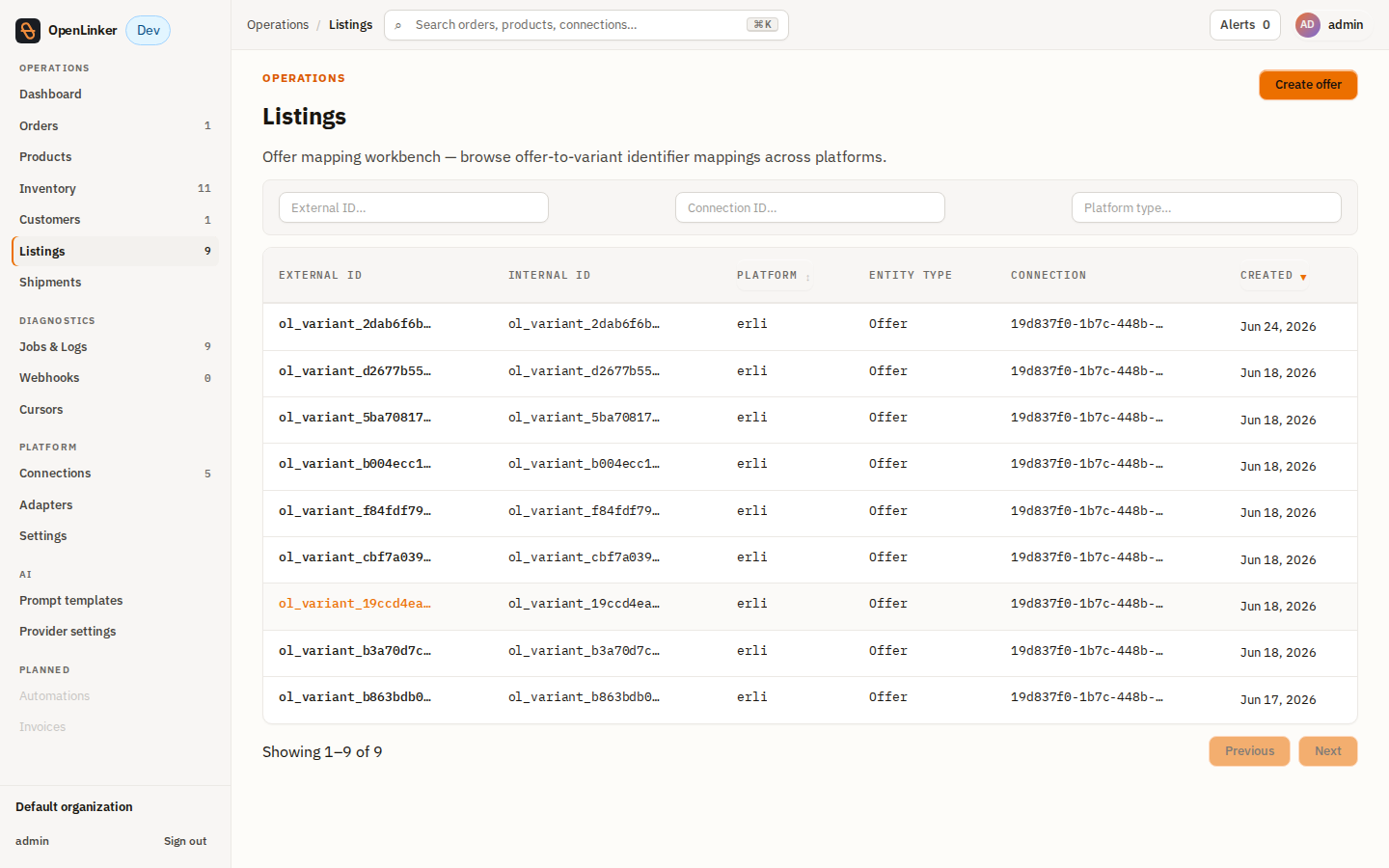Focus the Platform type filter field
Image resolution: width=1389 pixels, height=868 pixels.
click(1207, 207)
